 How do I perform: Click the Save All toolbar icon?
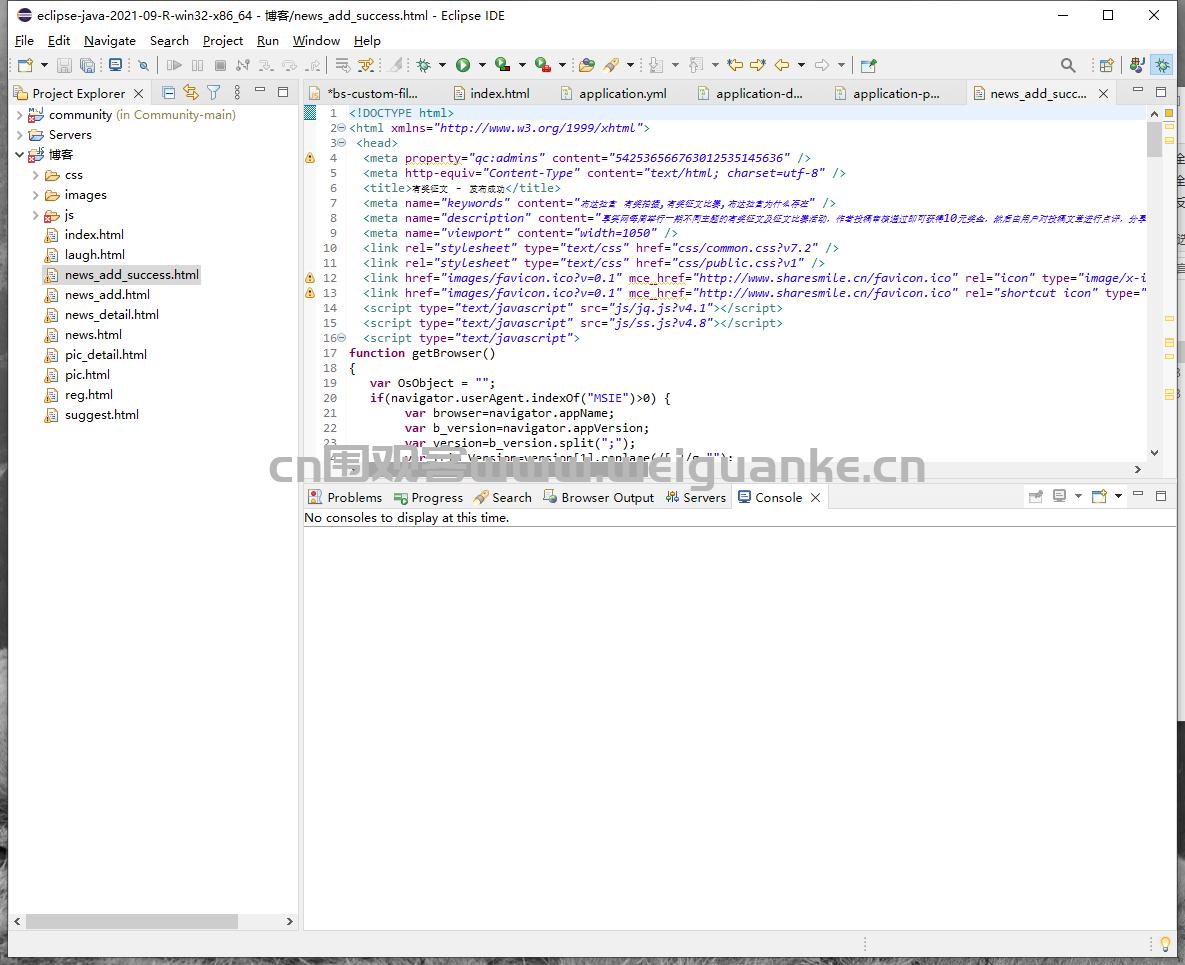point(87,66)
